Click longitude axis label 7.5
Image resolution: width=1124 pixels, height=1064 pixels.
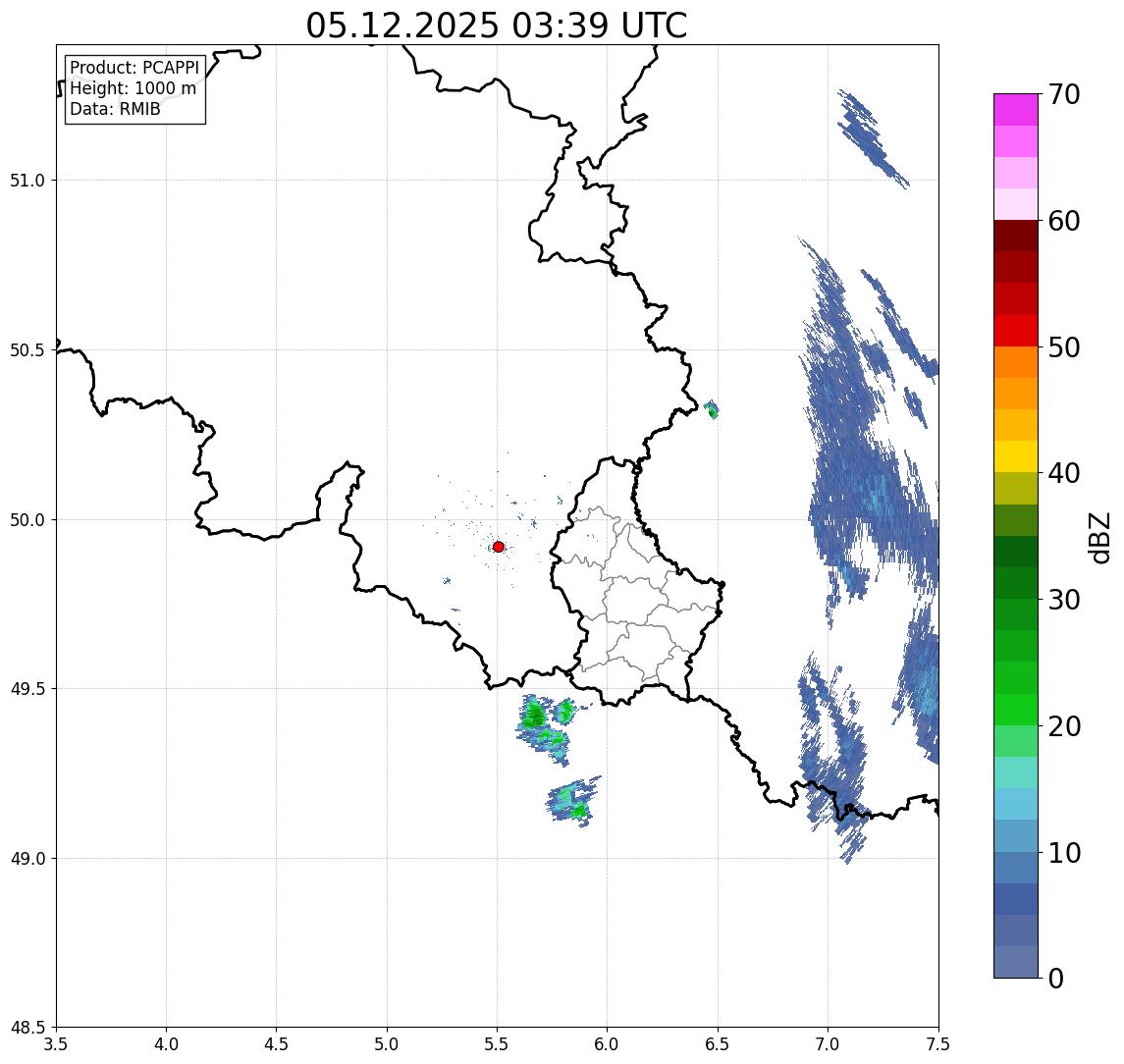[x=938, y=1044]
